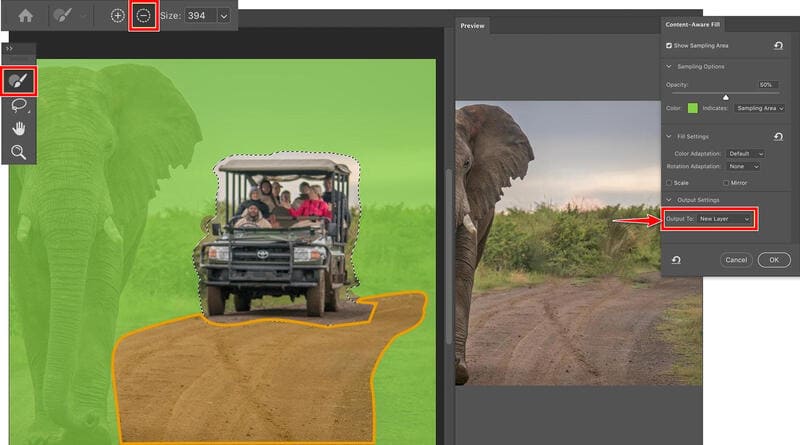Viewport: 800px width, 445px height.
Task: Click the reset-all icon beside Cancel
Action: click(x=676, y=260)
